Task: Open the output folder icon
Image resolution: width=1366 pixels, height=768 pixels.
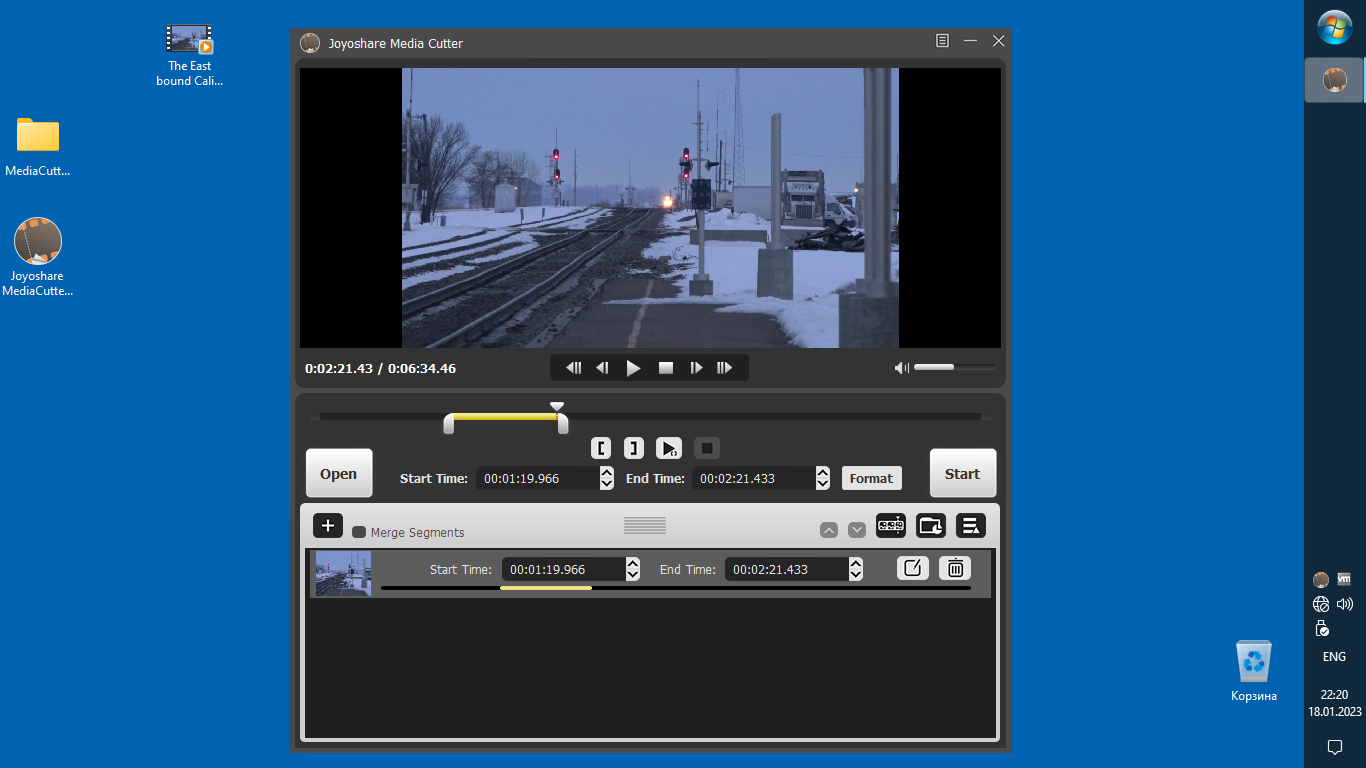Action: (x=931, y=525)
